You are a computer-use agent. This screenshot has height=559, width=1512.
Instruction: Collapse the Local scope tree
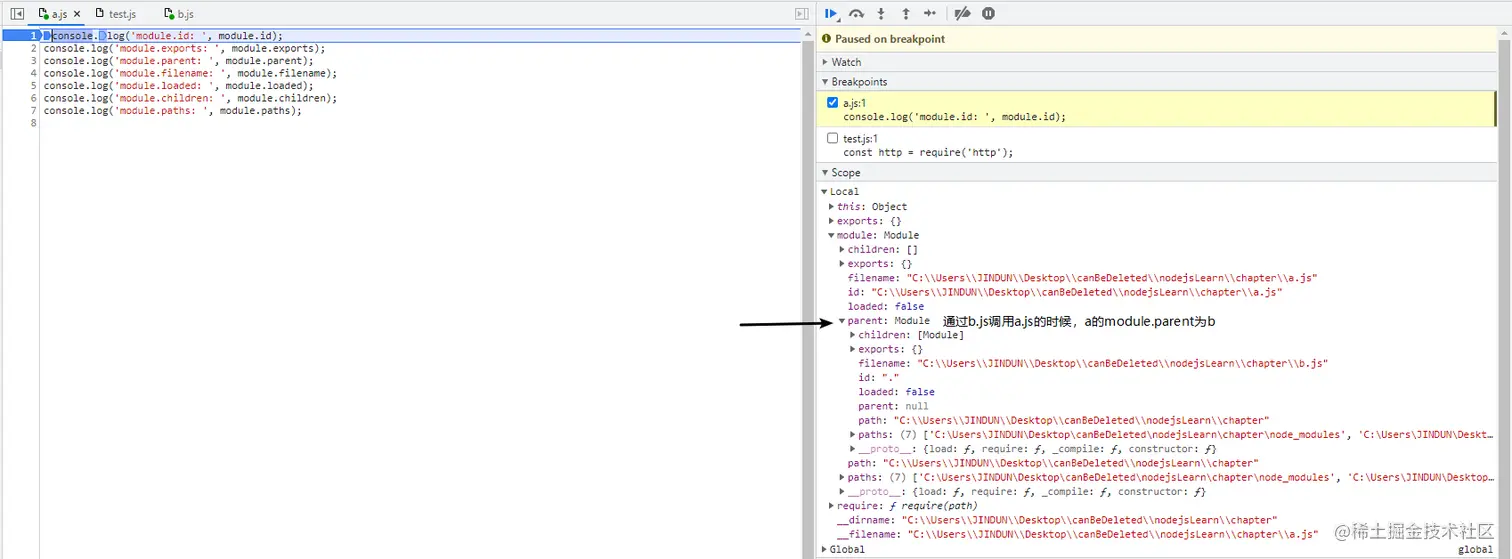tap(824, 191)
